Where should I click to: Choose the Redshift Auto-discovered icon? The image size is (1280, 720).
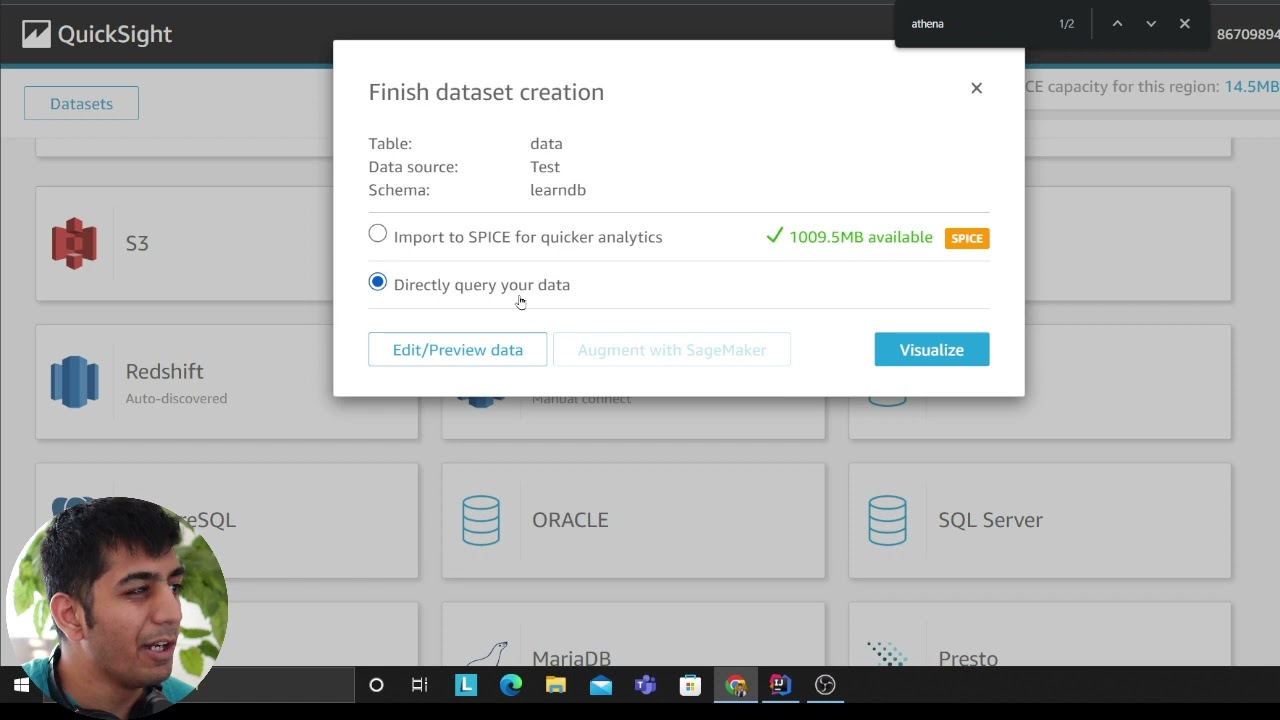click(74, 381)
